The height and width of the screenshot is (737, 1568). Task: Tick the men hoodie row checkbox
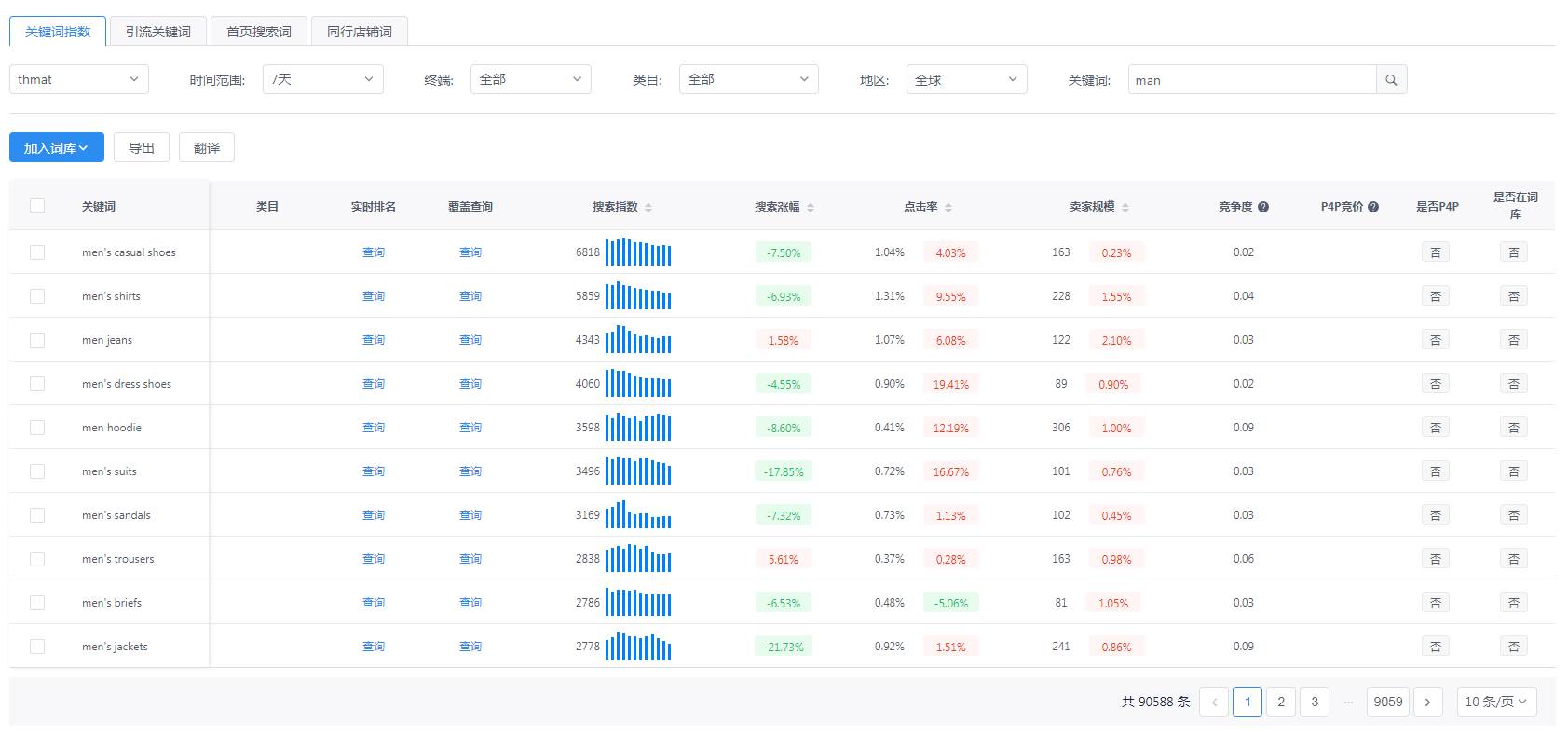(x=37, y=427)
